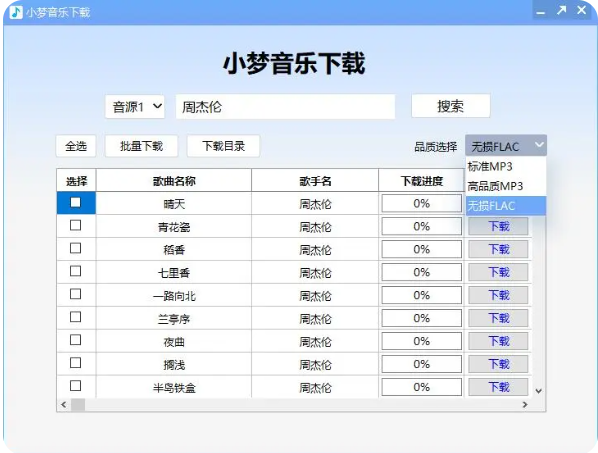Select the song name cell 青花瓷

point(174,227)
